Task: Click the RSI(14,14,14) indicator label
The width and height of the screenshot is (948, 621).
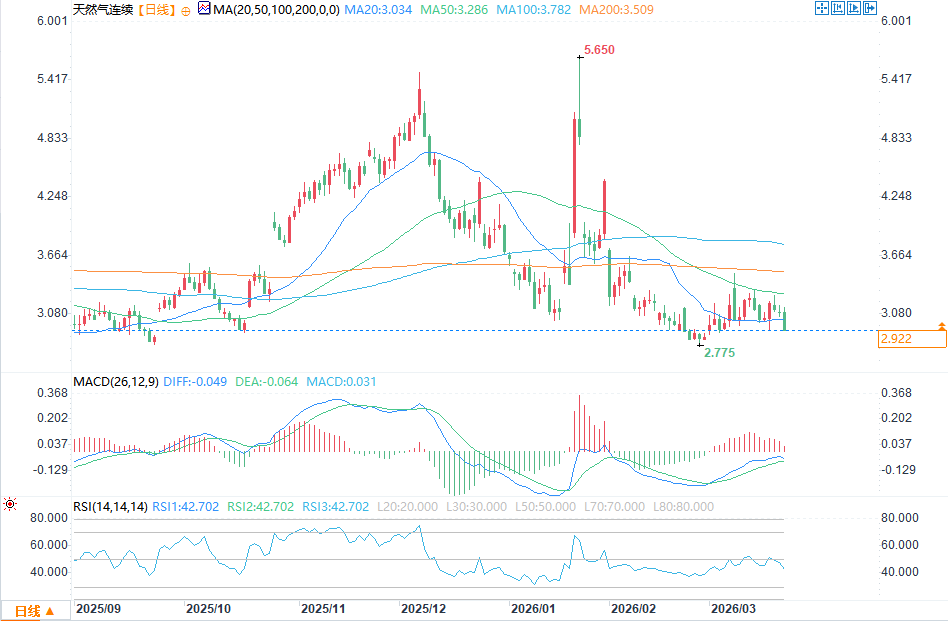Action: pos(111,507)
